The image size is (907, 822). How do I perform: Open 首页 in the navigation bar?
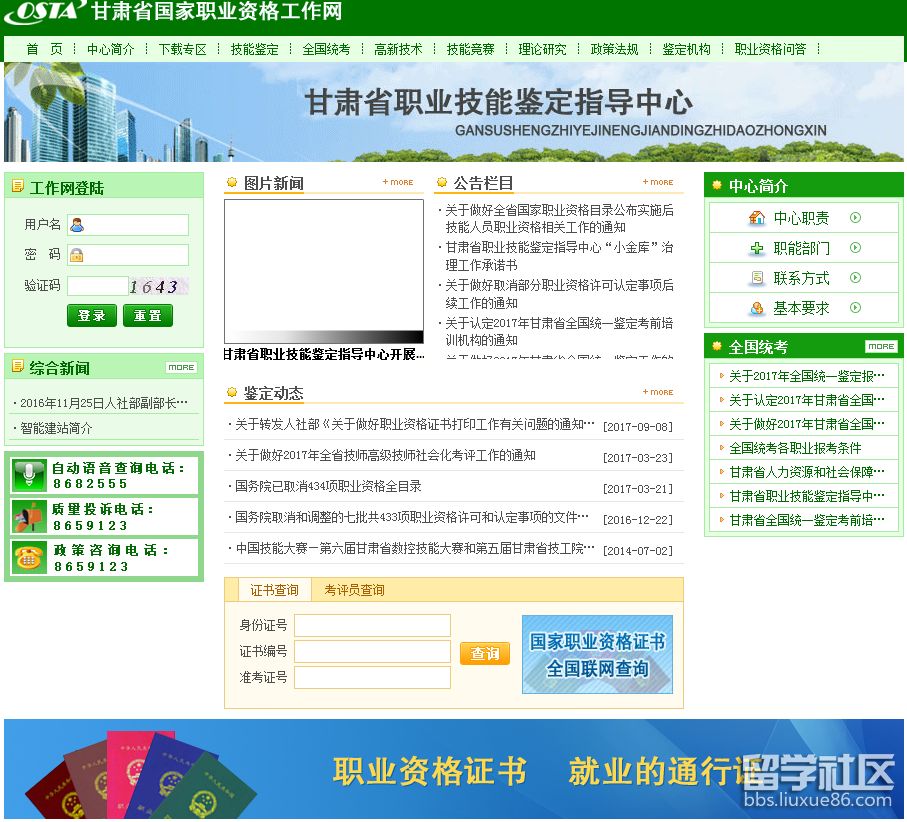pyautogui.click(x=44, y=49)
